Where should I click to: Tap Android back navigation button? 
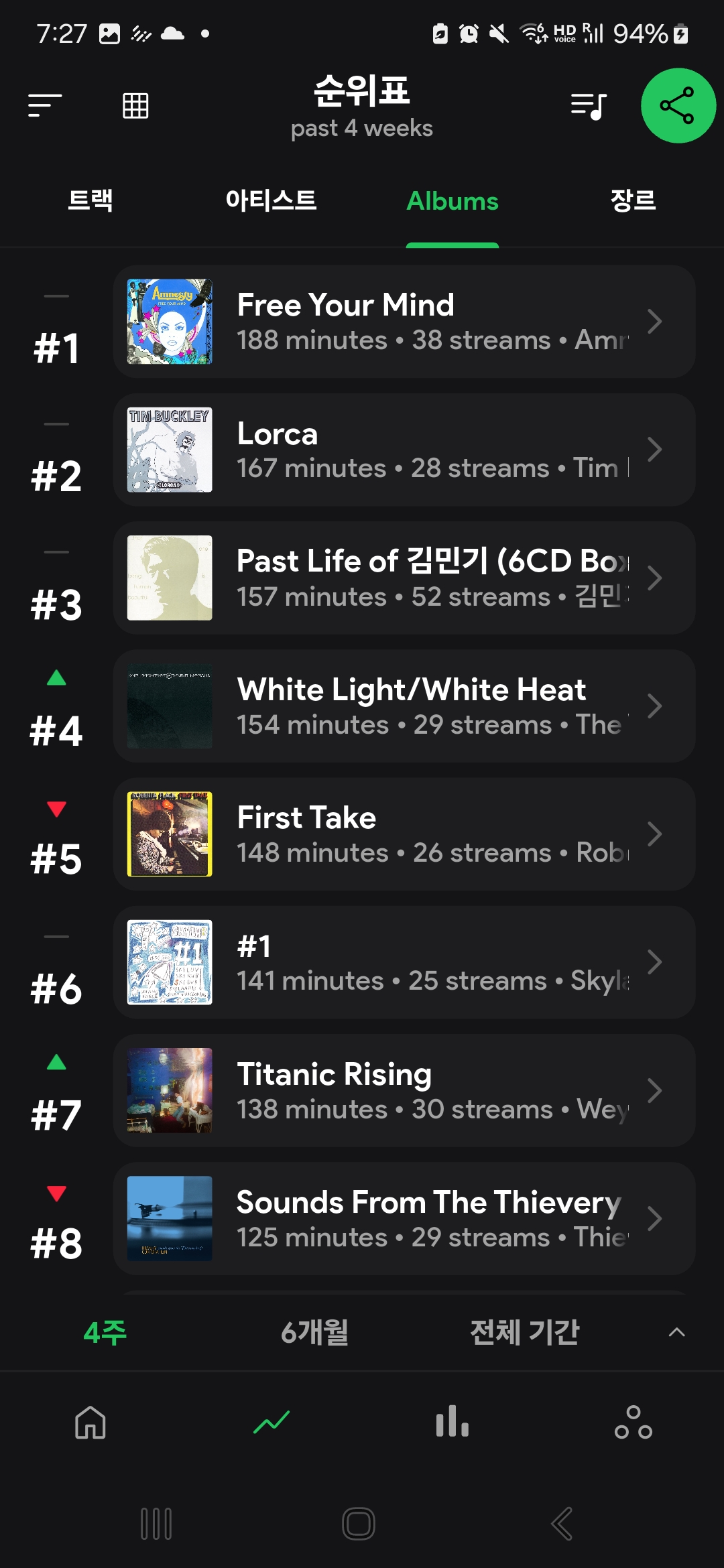pyautogui.click(x=562, y=1524)
